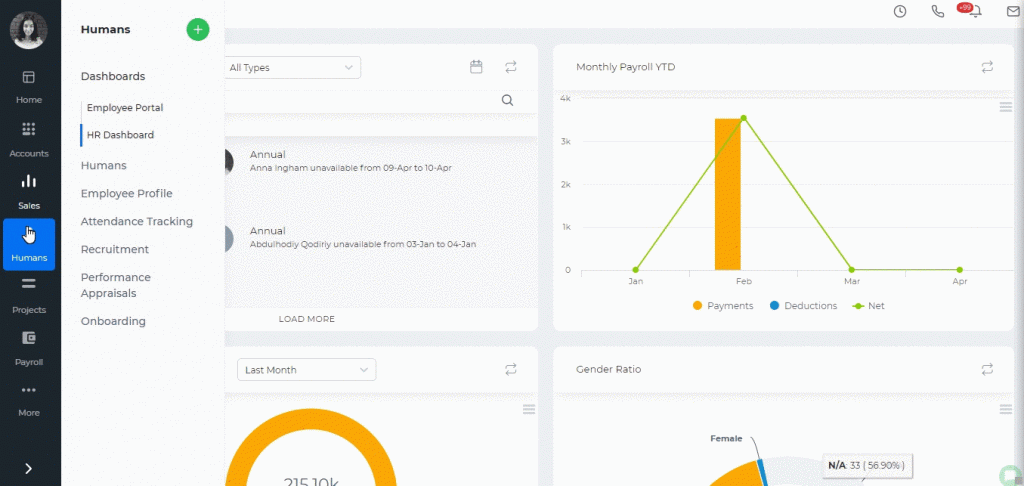This screenshot has width=1024, height=486.
Task: Click LOAD MORE in leave list
Action: (x=306, y=319)
